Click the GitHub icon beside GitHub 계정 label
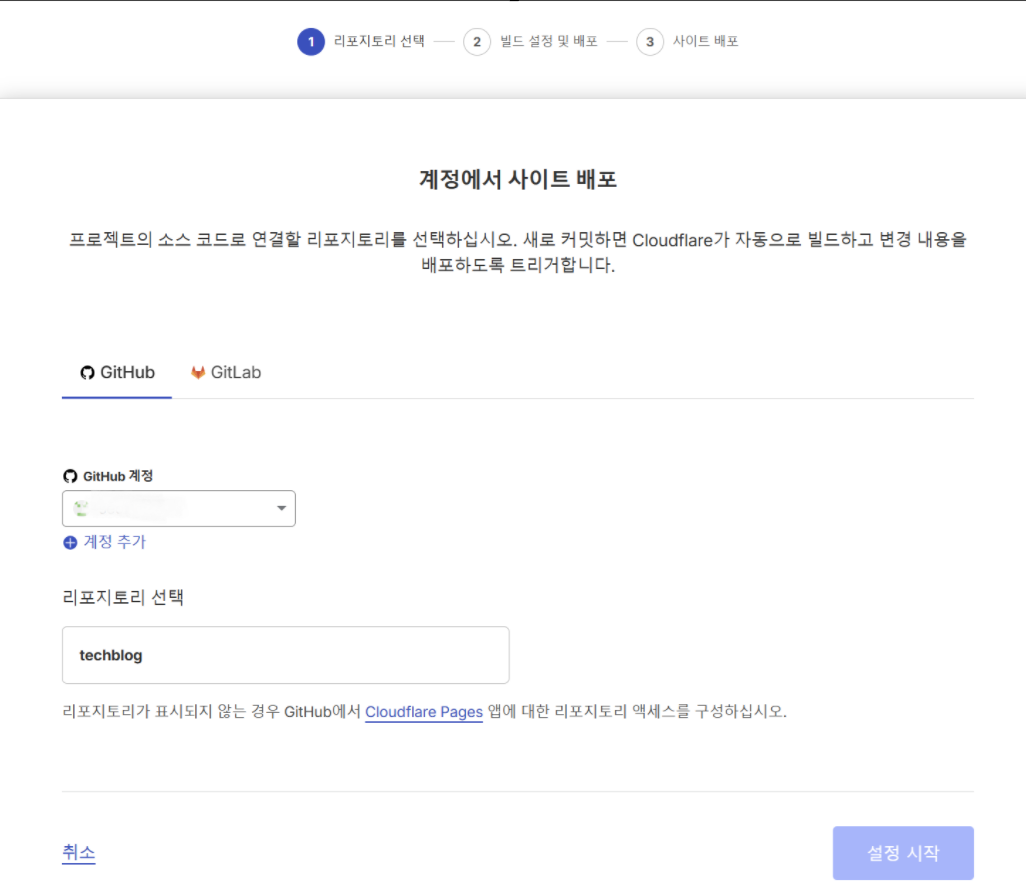Viewport: 1026px width, 896px height. point(70,476)
